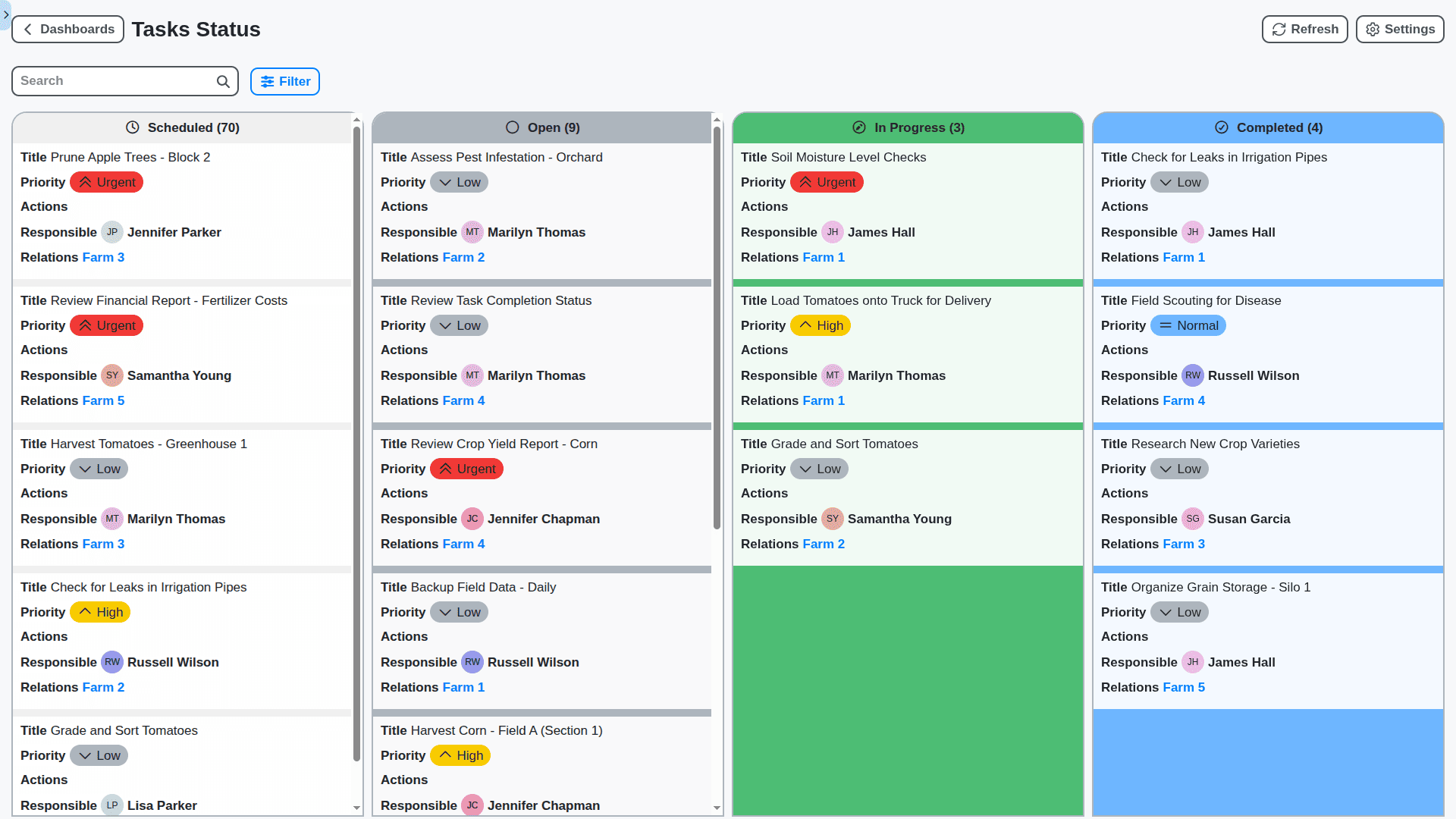The image size is (1456, 819).
Task: Click Marilyn Thomas's MT avatar on Assess Pest Infestation
Action: click(472, 232)
